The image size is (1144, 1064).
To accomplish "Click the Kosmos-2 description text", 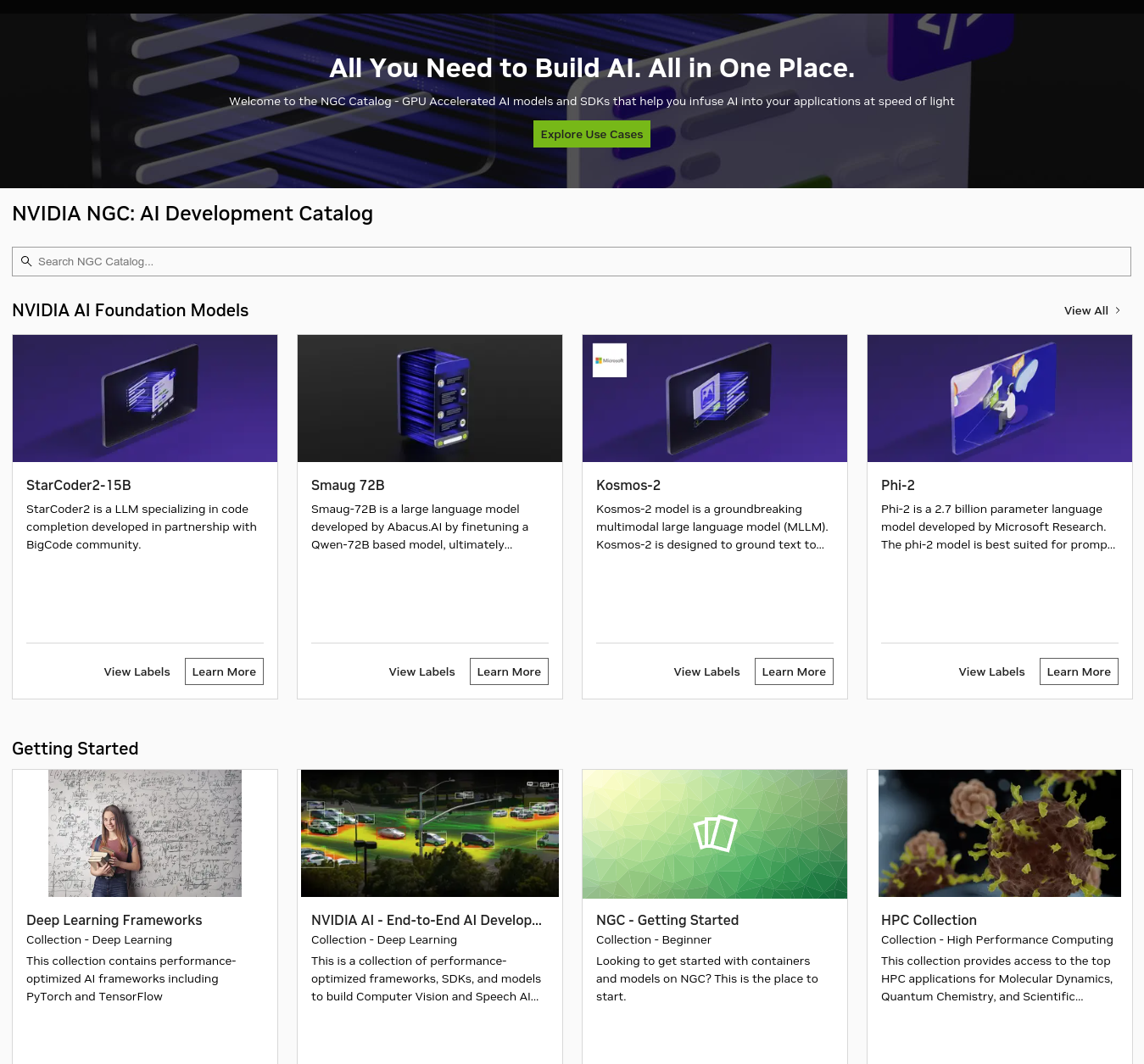I will [712, 526].
